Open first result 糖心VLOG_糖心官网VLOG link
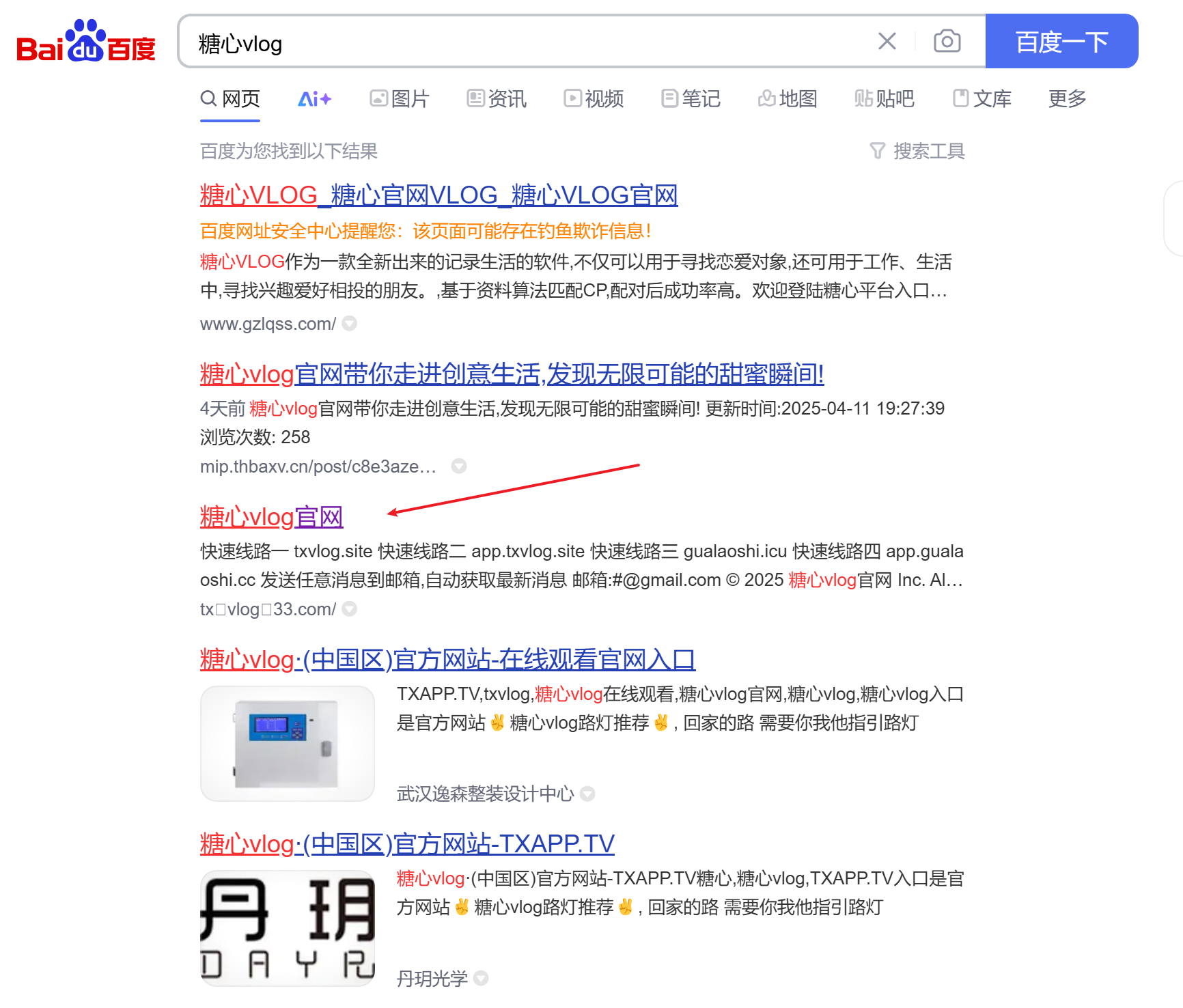This screenshot has width=1183, height=1008. point(439,195)
